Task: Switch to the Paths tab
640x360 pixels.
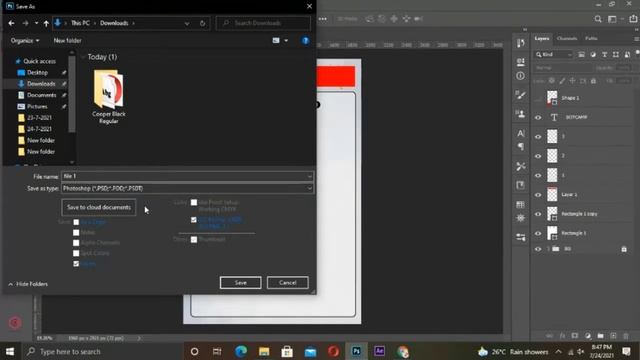Action: click(x=591, y=38)
